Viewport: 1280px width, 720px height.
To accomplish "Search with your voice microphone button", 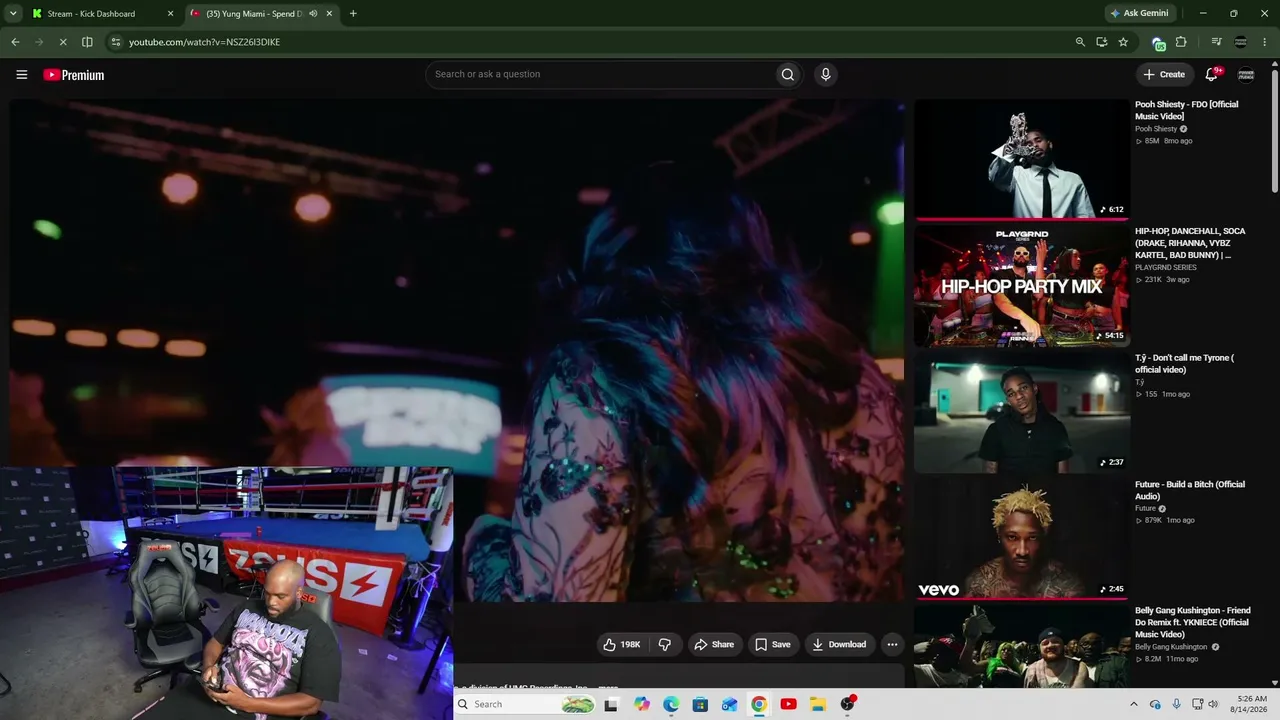I will click(825, 74).
